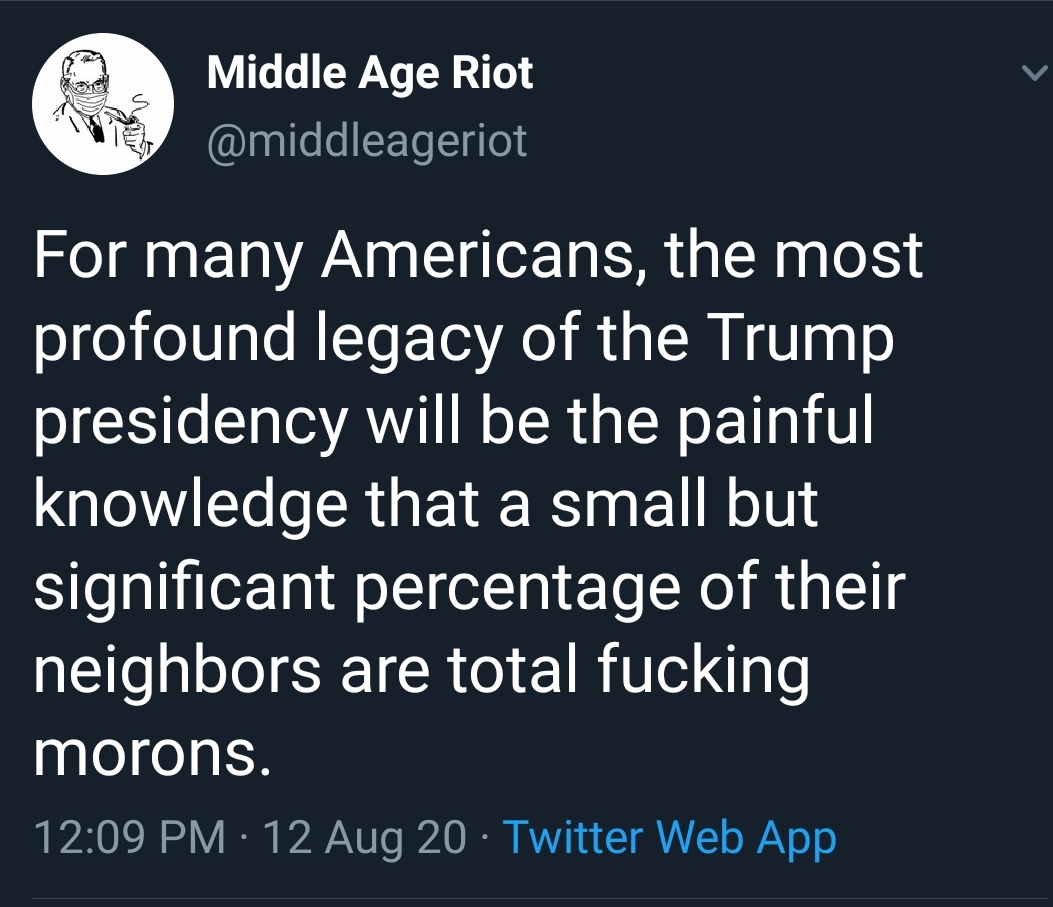Click the word presidency in the tweet

(x=190, y=424)
